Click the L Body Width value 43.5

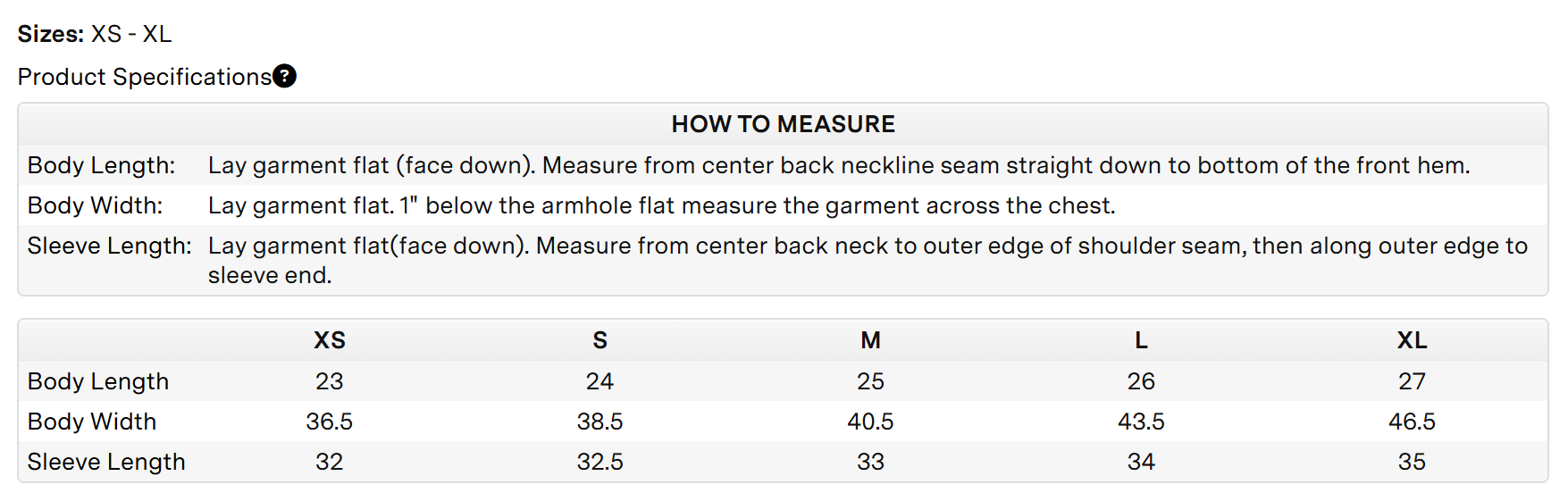pyautogui.click(x=1141, y=422)
